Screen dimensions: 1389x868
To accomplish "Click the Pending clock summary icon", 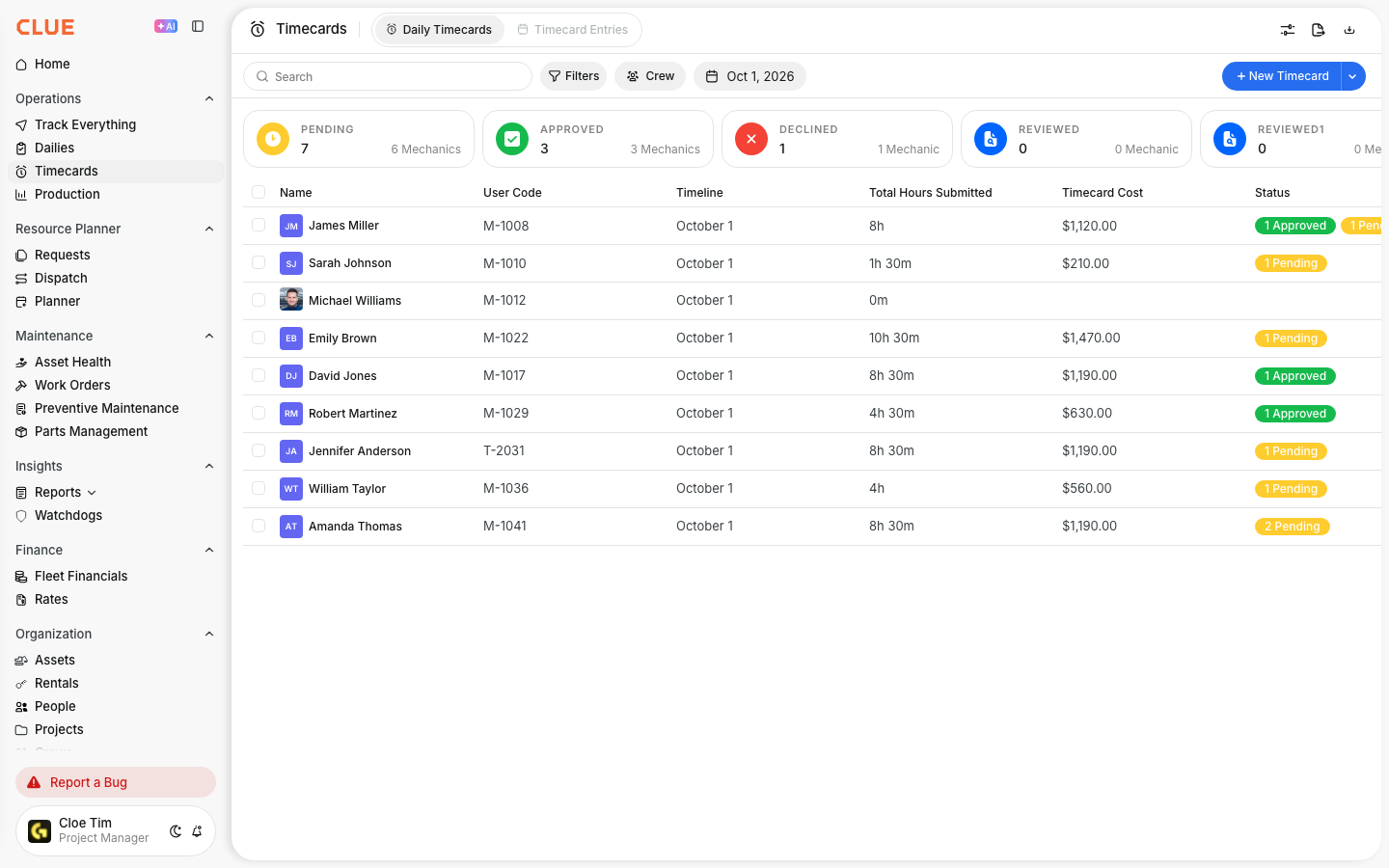I will coord(273,139).
